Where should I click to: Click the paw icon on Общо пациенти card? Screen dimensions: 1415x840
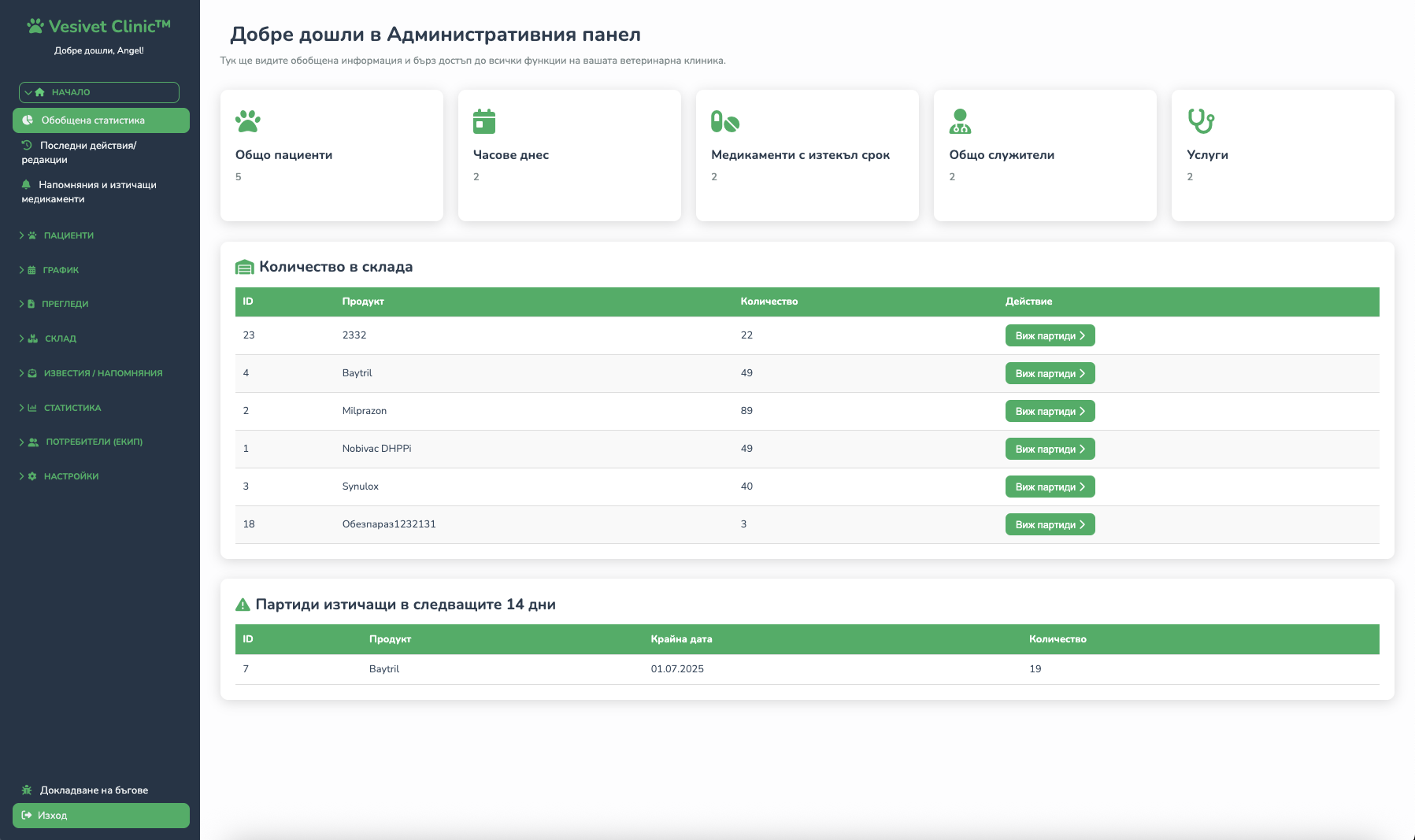(248, 122)
